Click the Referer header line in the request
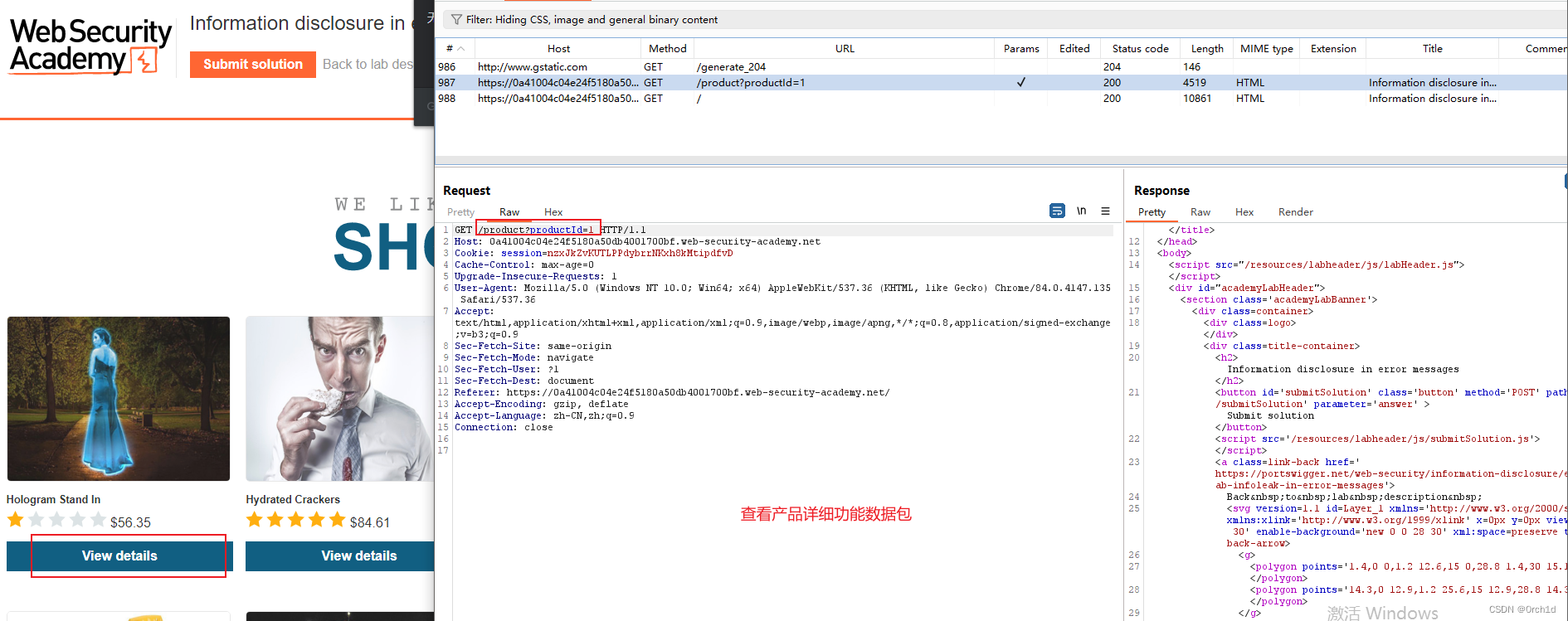 (x=672, y=393)
